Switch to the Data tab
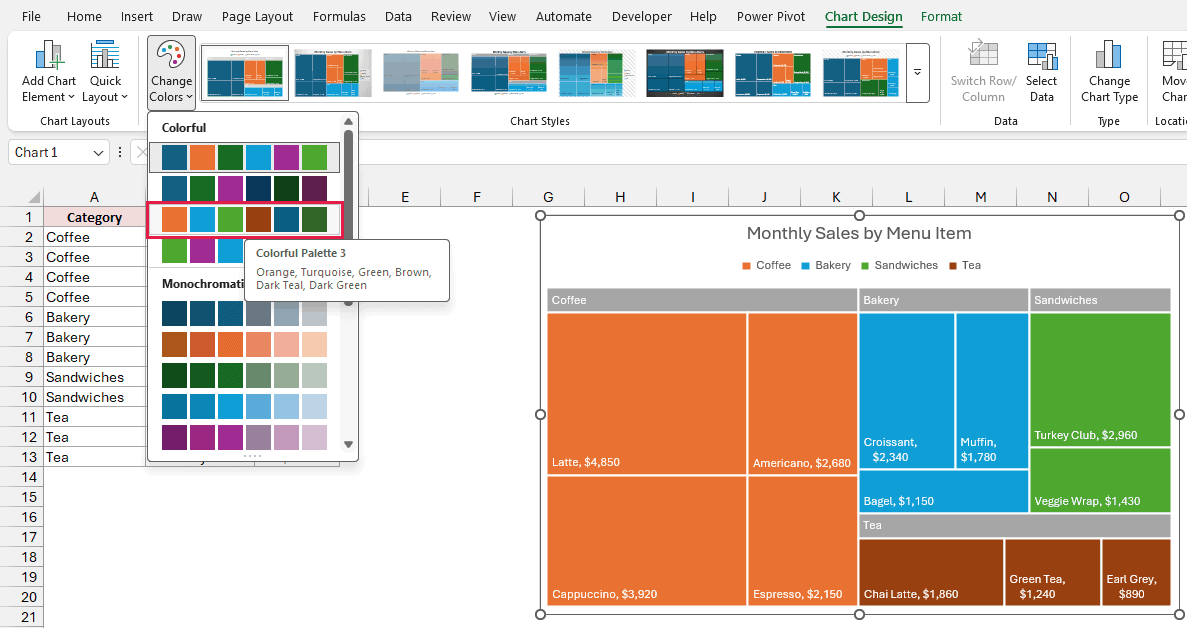The width and height of the screenshot is (1187, 628). click(x=398, y=16)
